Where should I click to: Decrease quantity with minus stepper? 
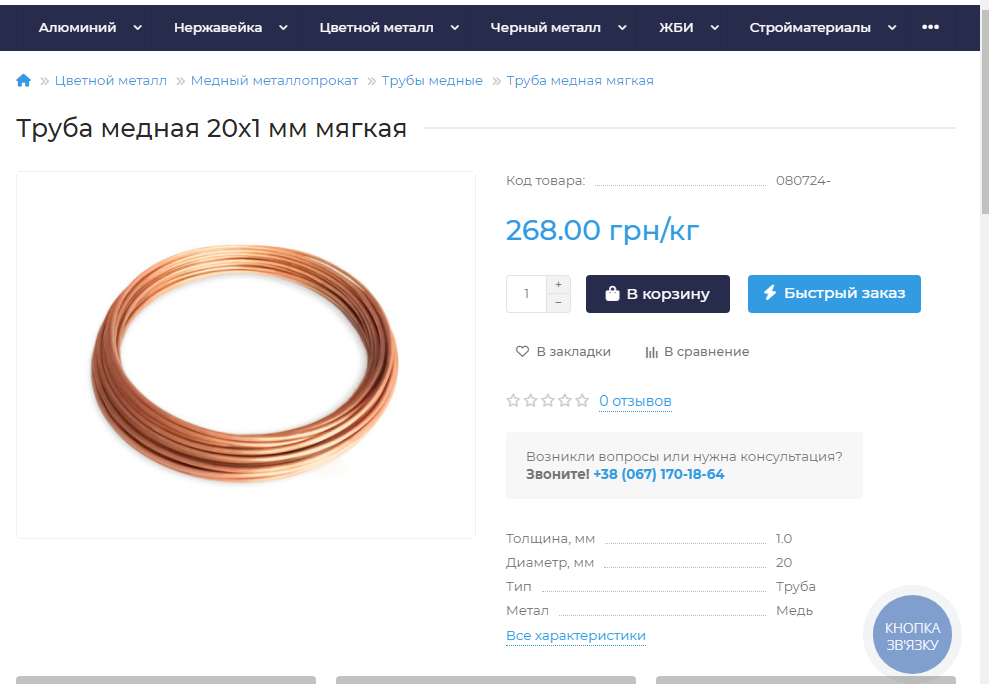tap(558, 303)
